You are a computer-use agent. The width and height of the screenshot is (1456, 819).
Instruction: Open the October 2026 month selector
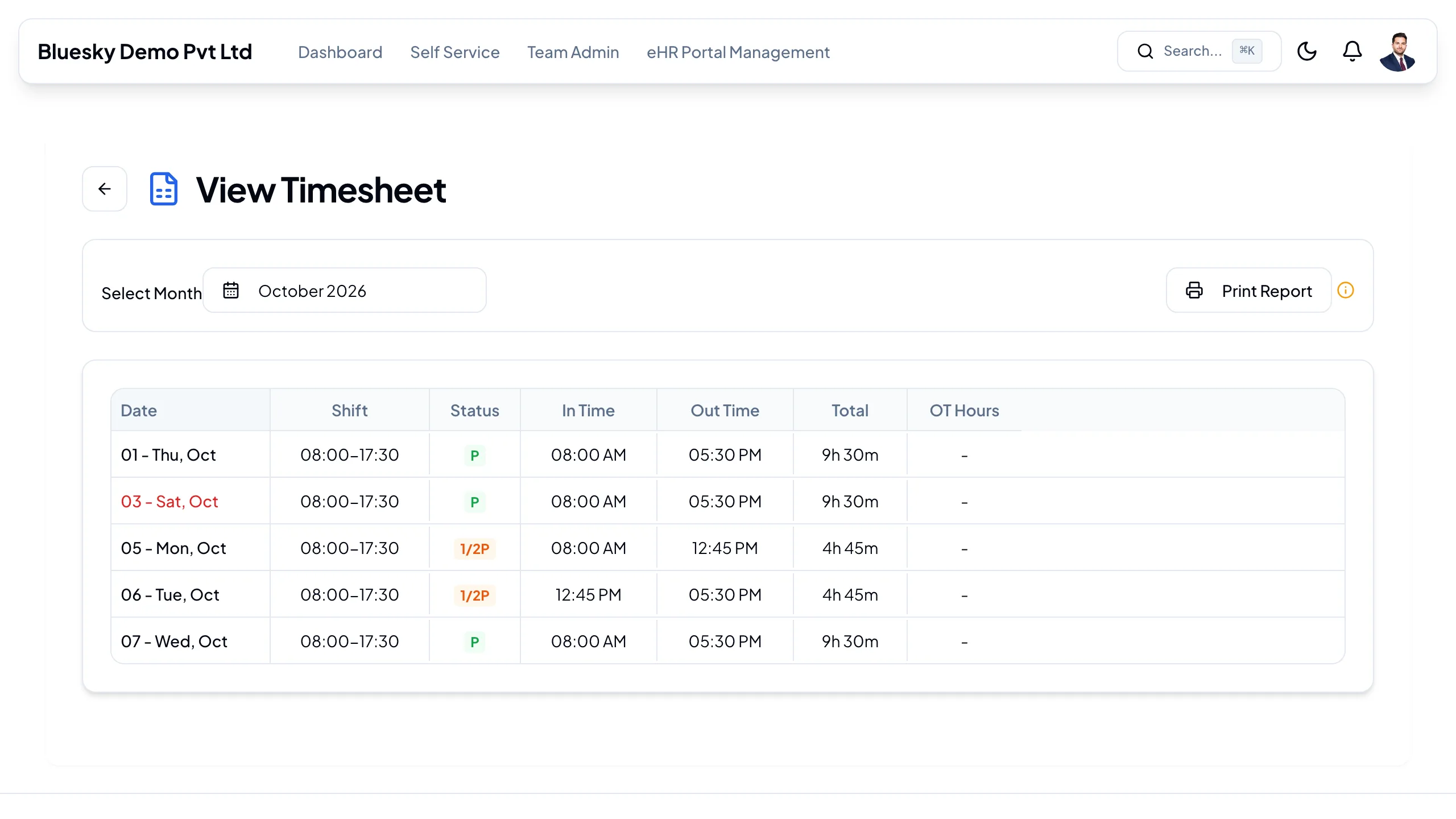tap(345, 290)
